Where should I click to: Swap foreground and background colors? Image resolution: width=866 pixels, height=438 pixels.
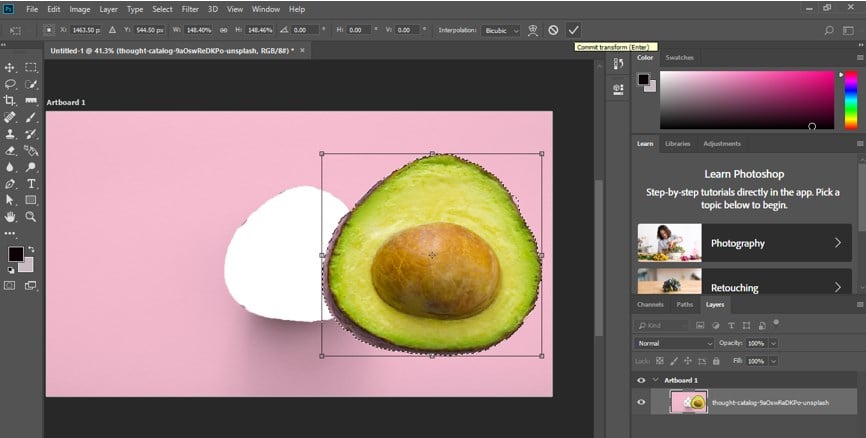31,249
